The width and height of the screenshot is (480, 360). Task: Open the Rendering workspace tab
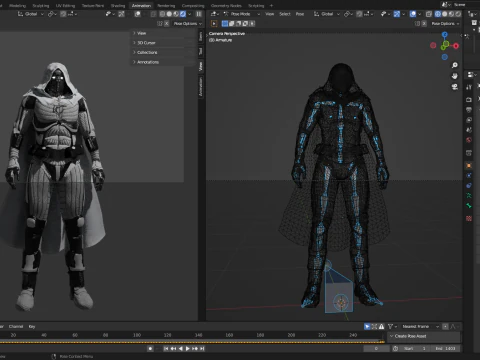coord(166,6)
